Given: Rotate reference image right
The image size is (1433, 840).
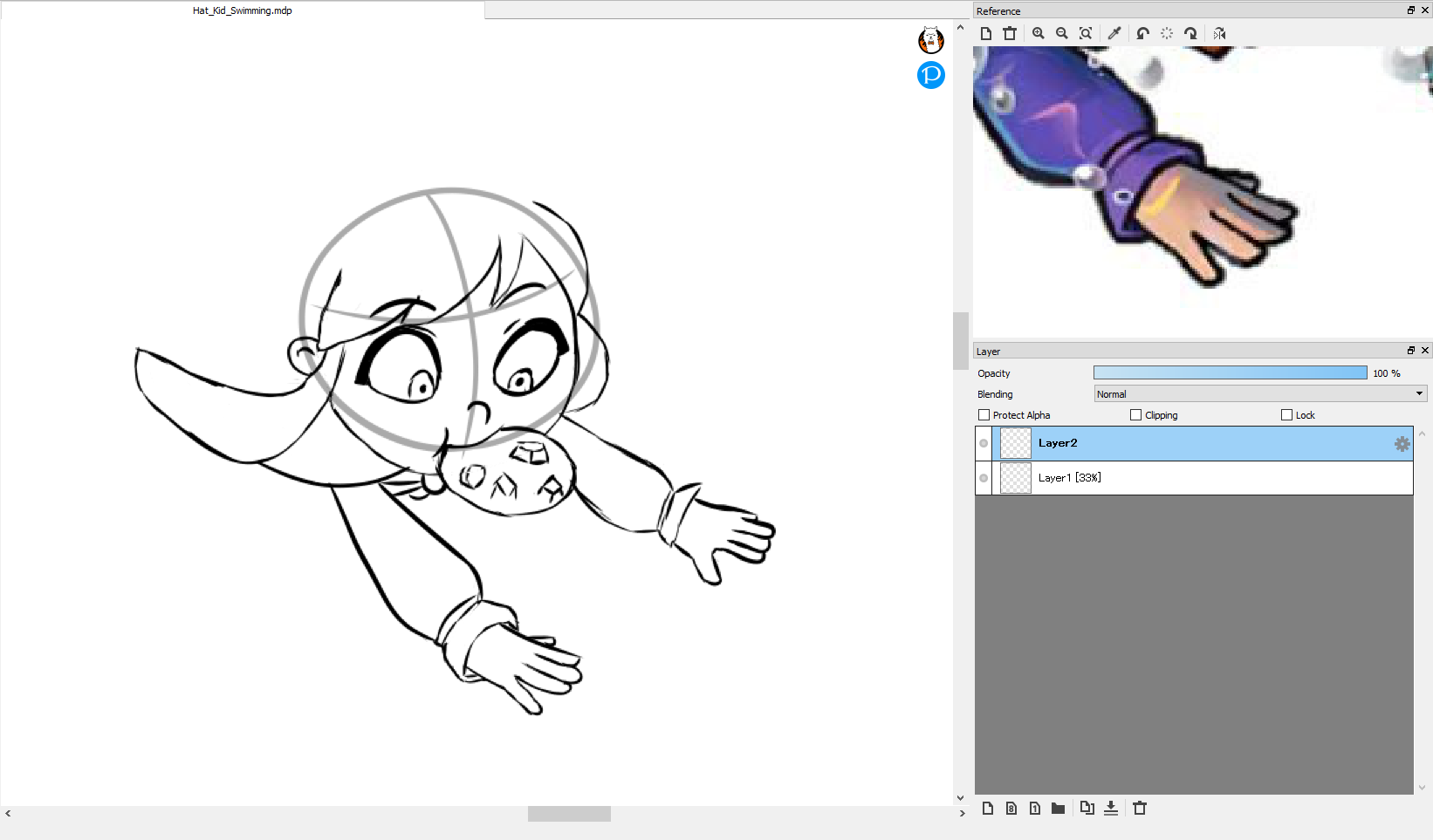Looking at the screenshot, I should 1190,33.
